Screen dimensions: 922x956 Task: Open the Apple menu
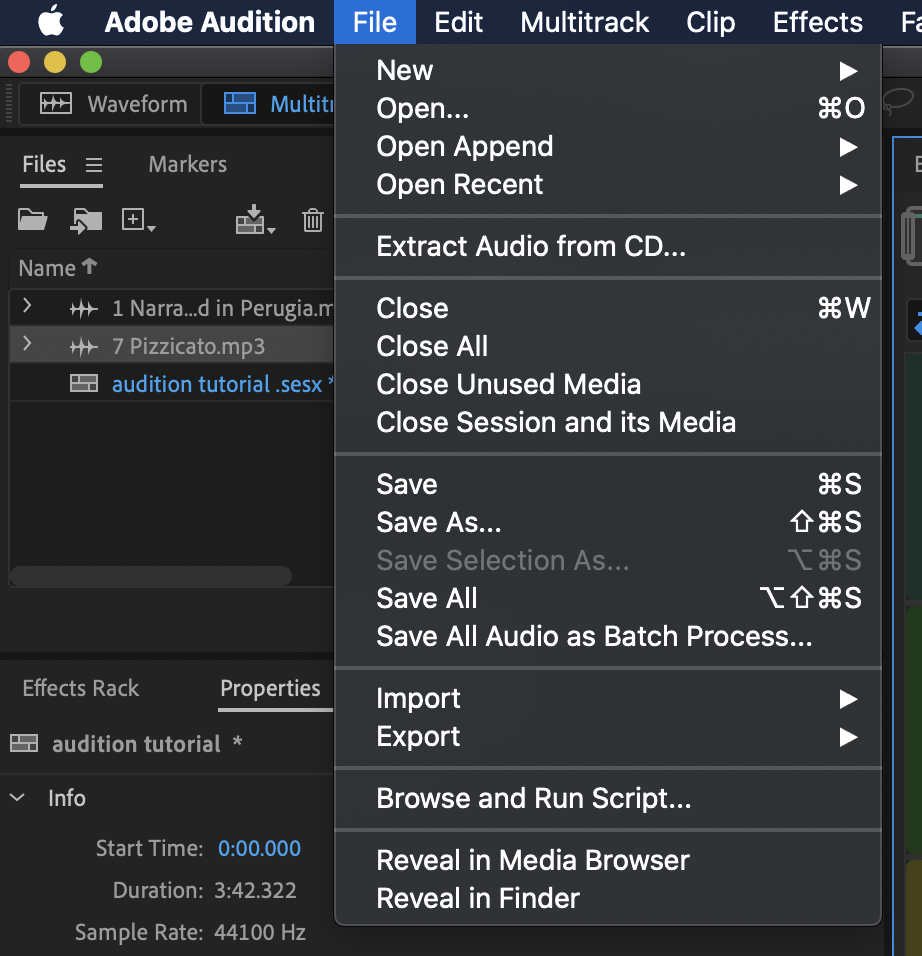[51, 21]
